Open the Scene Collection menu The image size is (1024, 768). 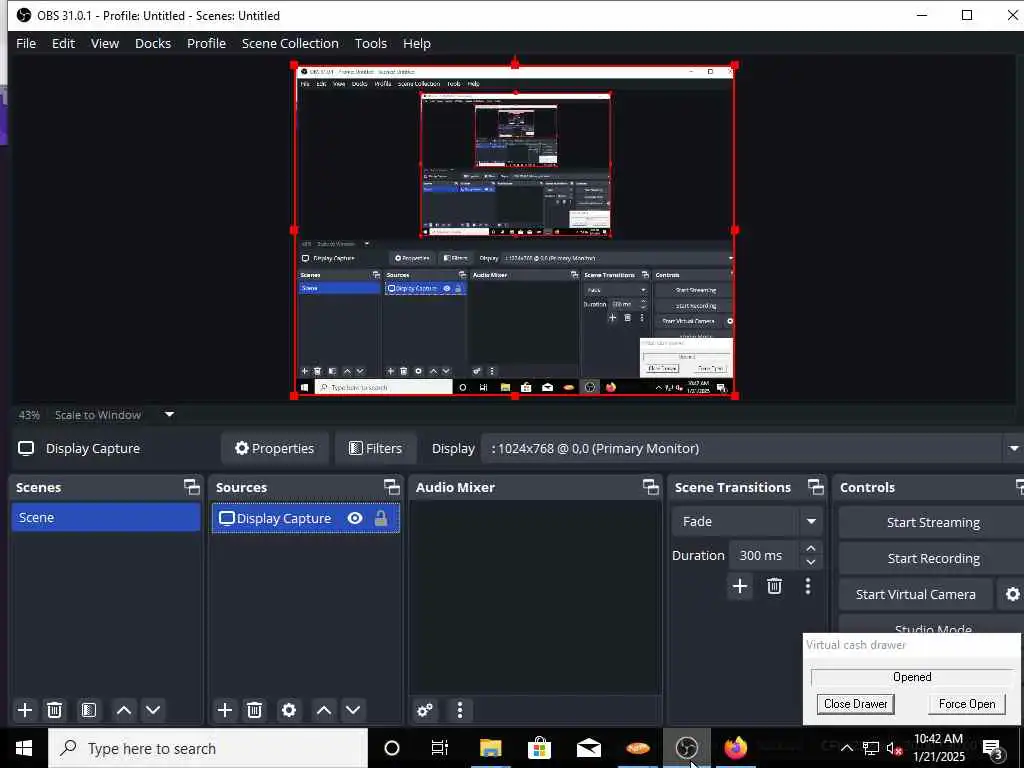(290, 43)
